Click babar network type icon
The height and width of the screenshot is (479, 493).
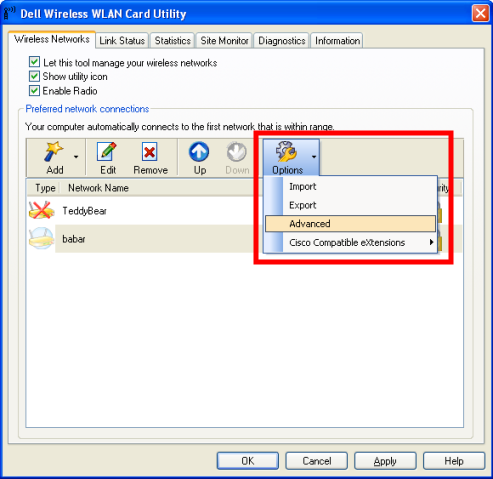(x=41, y=238)
